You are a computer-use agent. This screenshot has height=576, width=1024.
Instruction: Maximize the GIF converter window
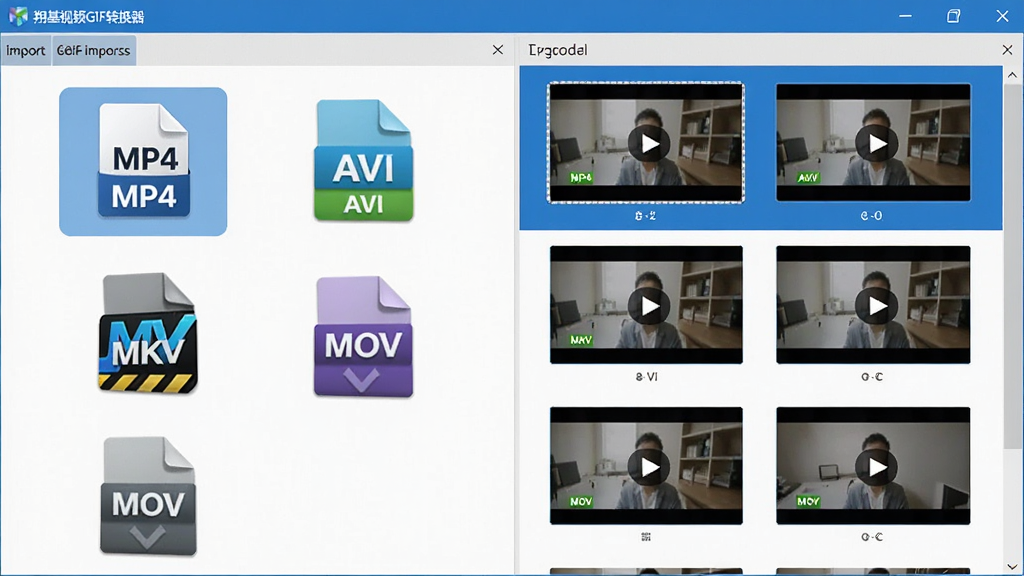pyautogui.click(x=953, y=16)
